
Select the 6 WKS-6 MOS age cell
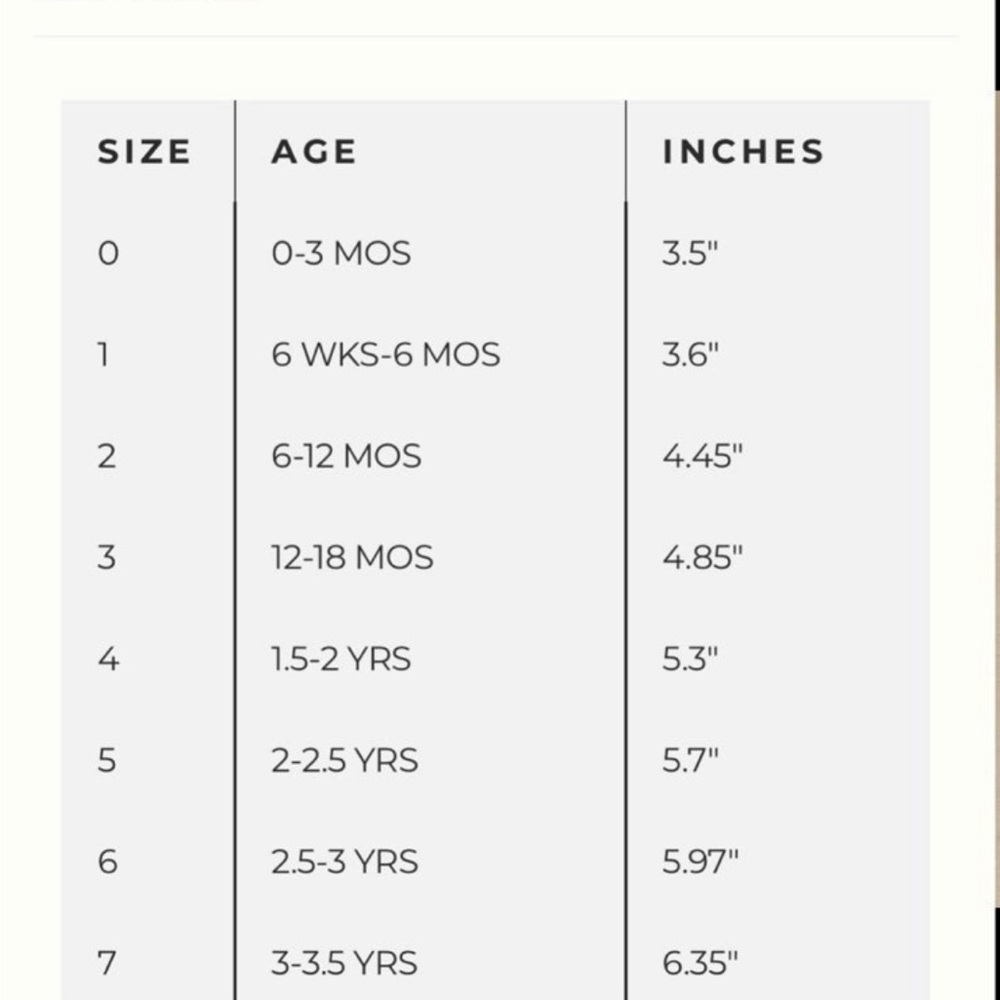[385, 355]
